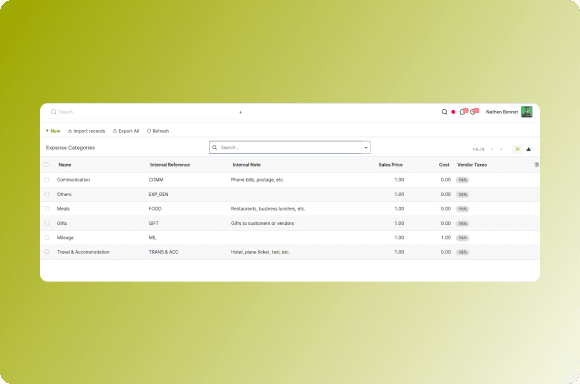Click 'Restaurants, business lunches, etc.' note
Screen dimensions: 580x384
tap(268, 209)
